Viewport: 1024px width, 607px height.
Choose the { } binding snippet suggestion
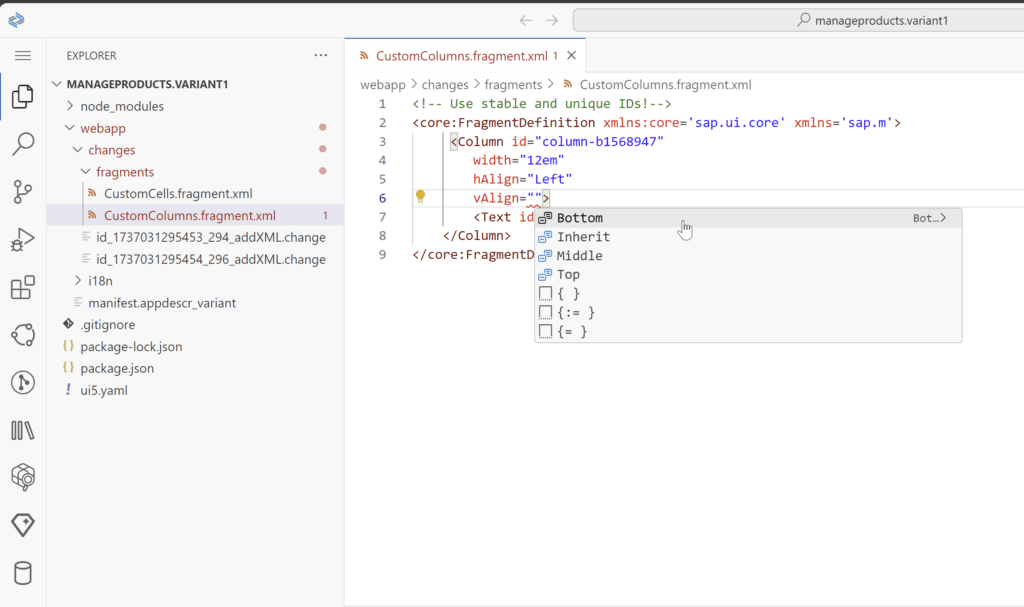point(748,293)
